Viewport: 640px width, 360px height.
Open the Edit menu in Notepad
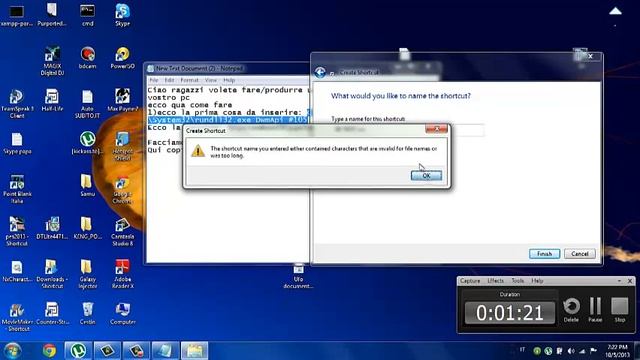click(x=169, y=80)
